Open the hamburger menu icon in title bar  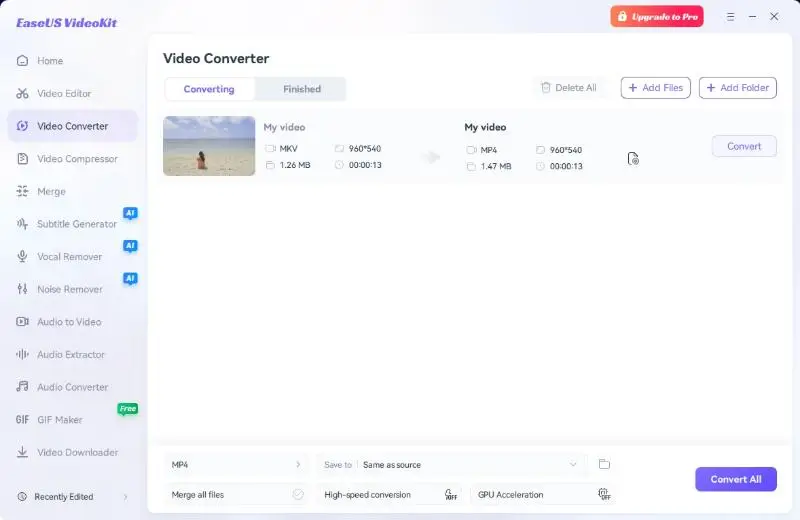[731, 17]
